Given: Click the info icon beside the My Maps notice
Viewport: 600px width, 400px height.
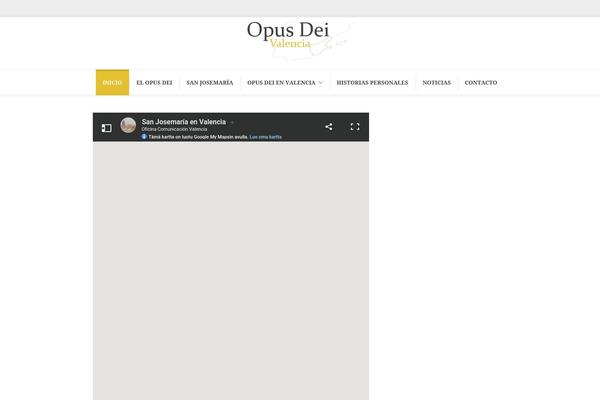Looking at the screenshot, I should tap(144, 137).
